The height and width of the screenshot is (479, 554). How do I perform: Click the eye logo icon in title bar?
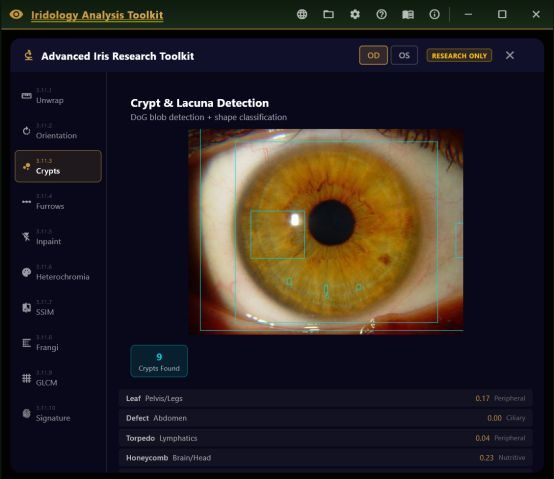coord(16,14)
